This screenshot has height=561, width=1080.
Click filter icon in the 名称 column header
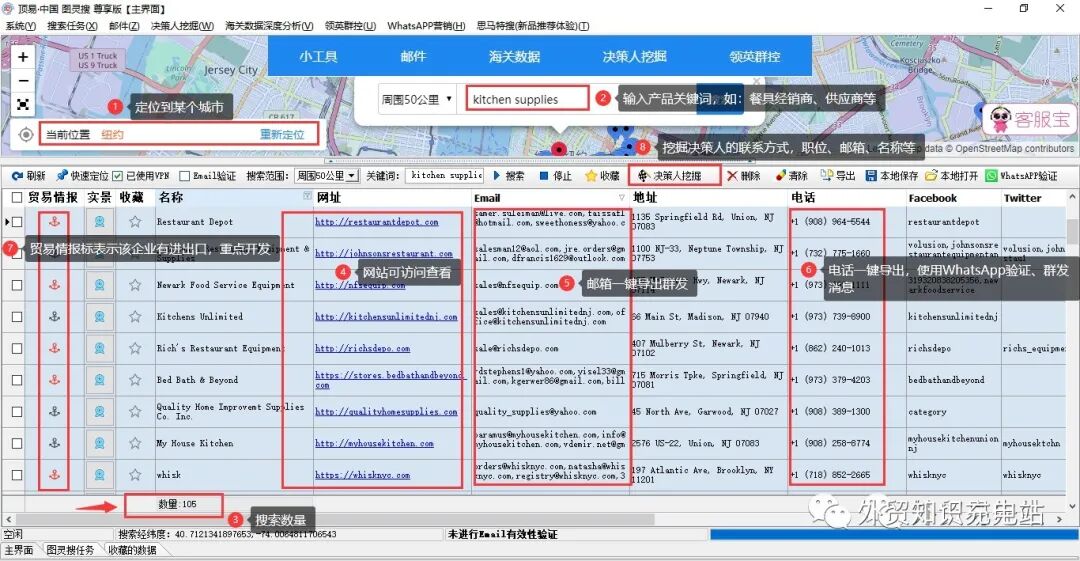pyautogui.click(x=307, y=196)
